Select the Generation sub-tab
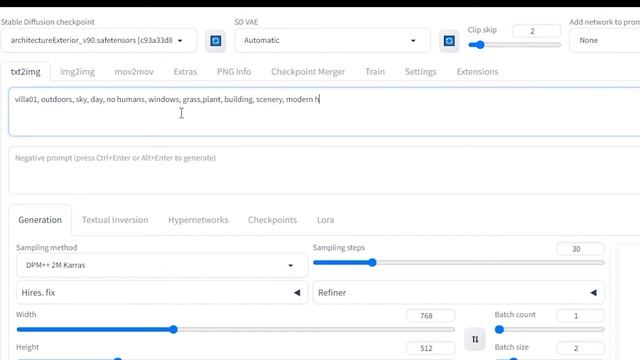 point(40,220)
